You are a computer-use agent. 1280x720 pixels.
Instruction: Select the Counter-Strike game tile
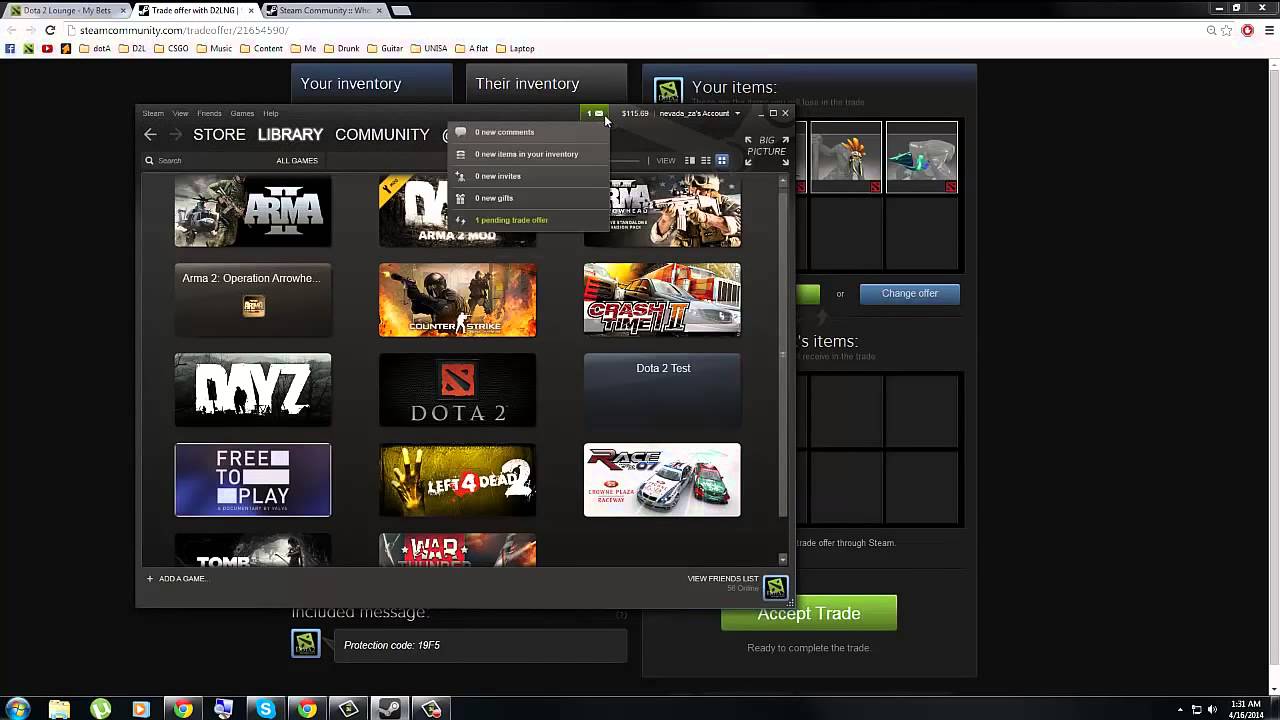[457, 300]
